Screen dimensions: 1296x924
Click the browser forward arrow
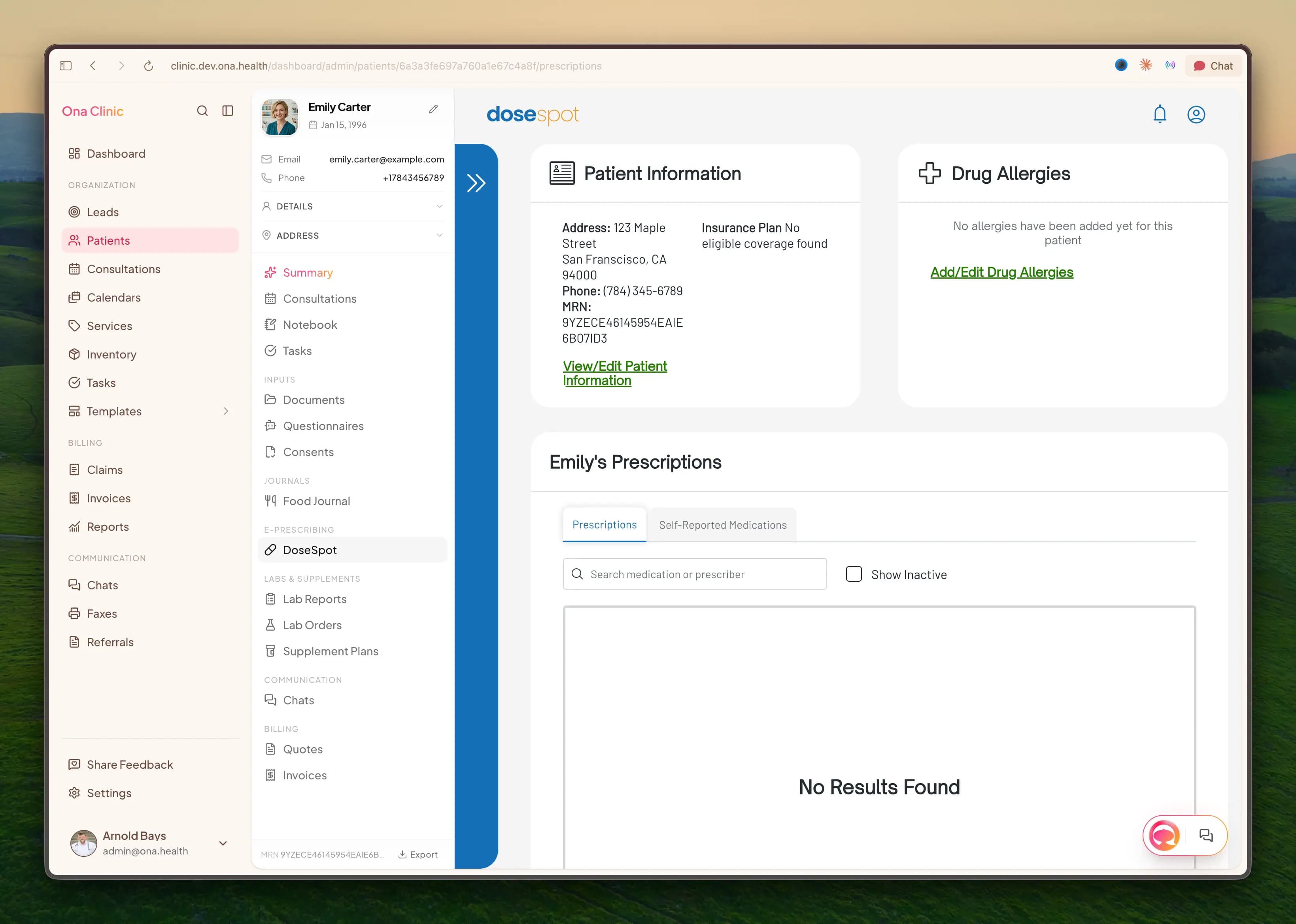pos(121,66)
